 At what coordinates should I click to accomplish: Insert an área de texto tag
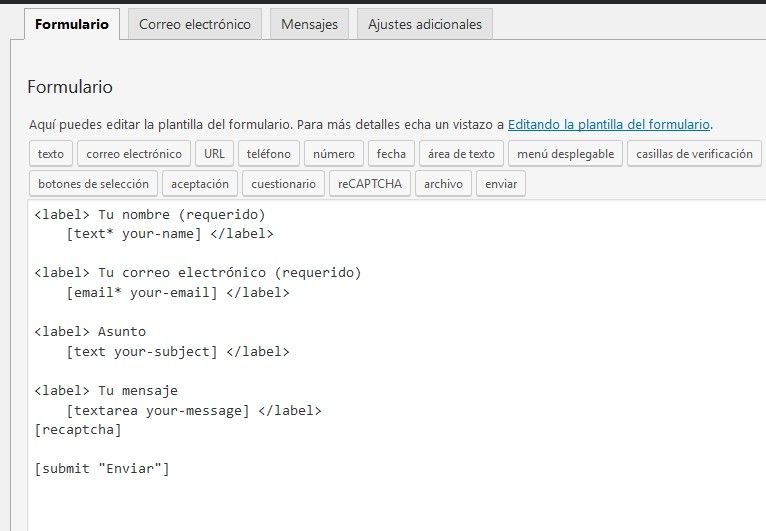point(461,154)
